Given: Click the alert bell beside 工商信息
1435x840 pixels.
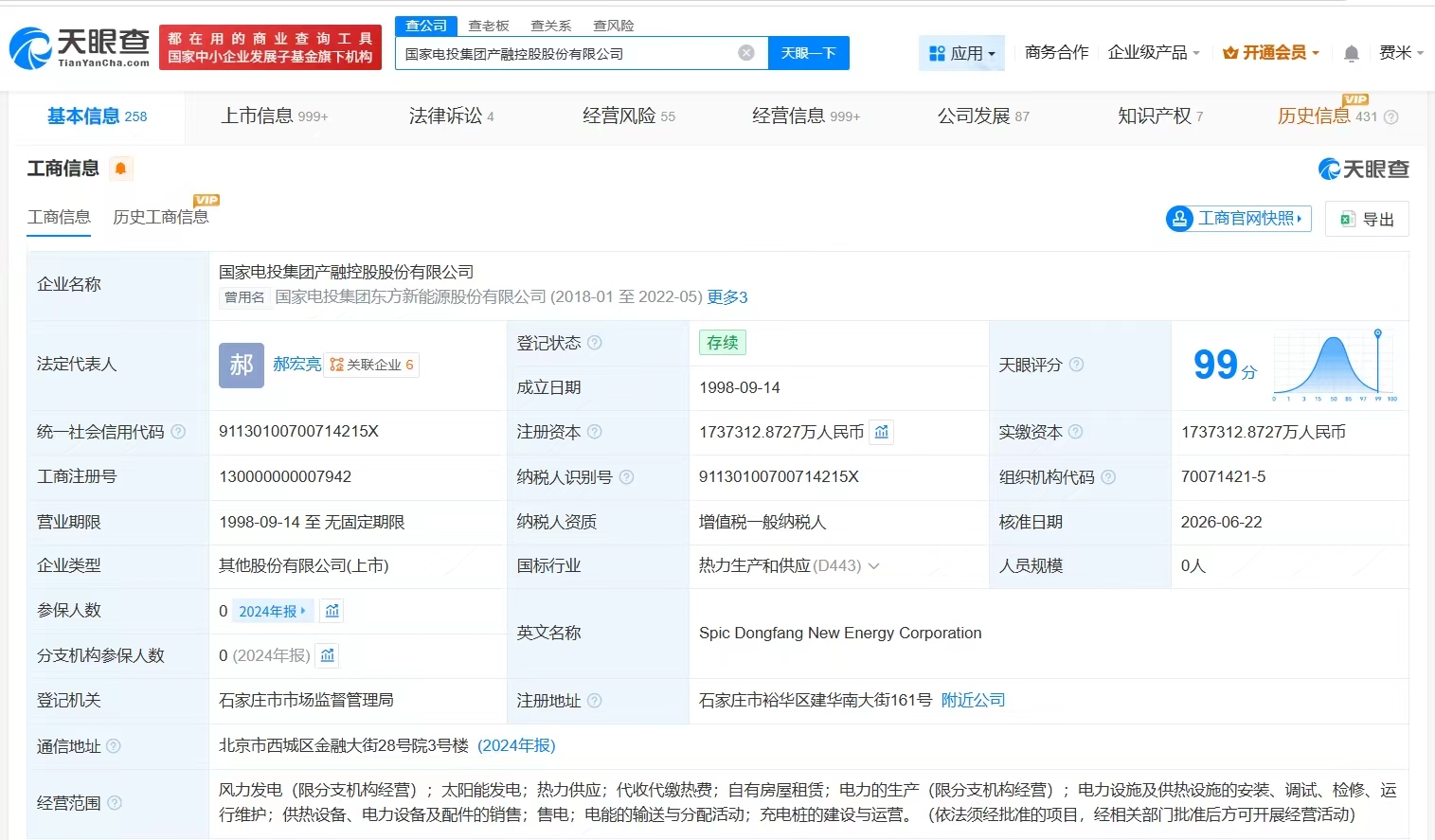Looking at the screenshot, I should (120, 169).
